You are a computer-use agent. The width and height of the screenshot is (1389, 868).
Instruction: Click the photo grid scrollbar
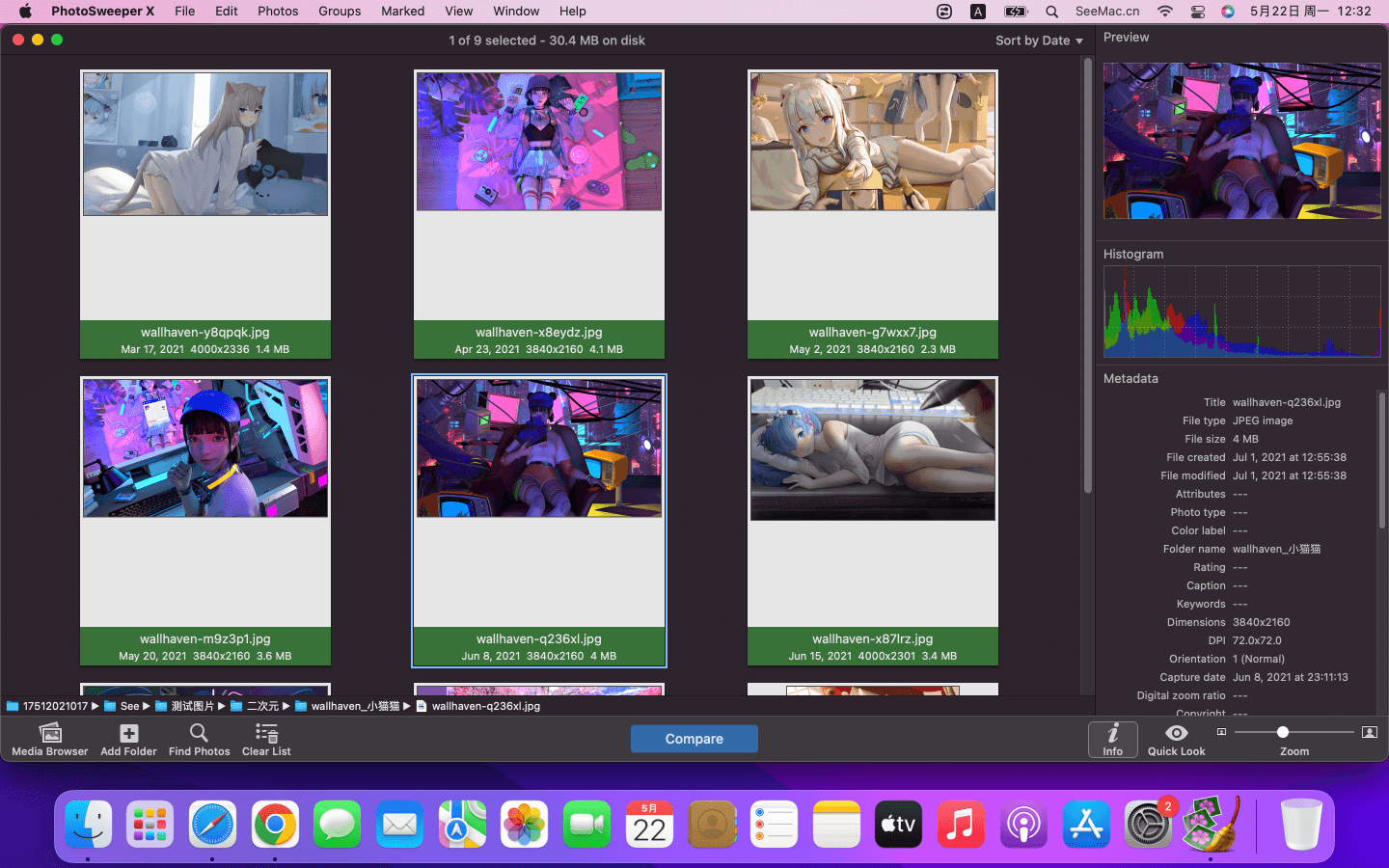point(1088,275)
